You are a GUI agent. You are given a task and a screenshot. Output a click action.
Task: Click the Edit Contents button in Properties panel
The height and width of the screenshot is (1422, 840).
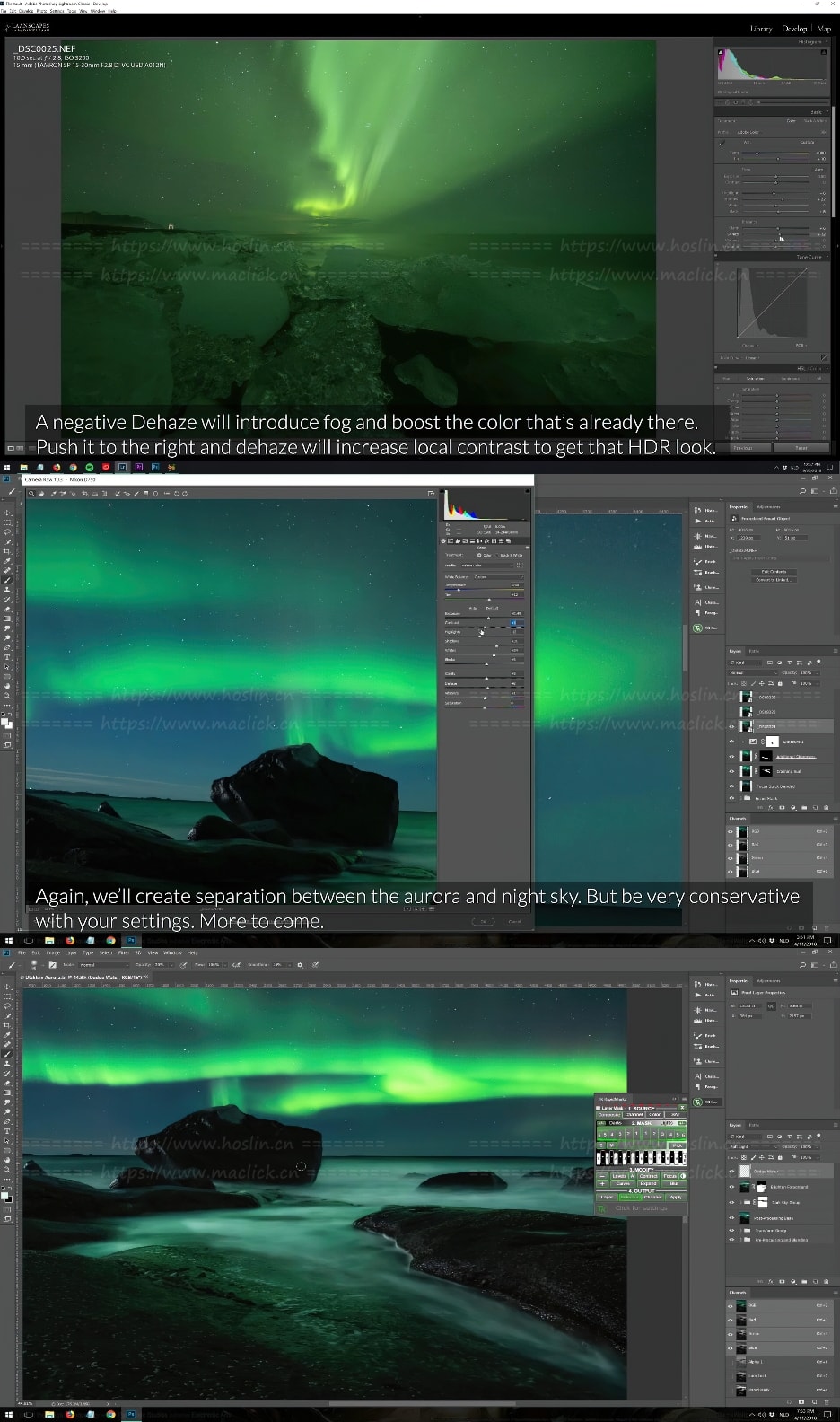pyautogui.click(x=773, y=571)
